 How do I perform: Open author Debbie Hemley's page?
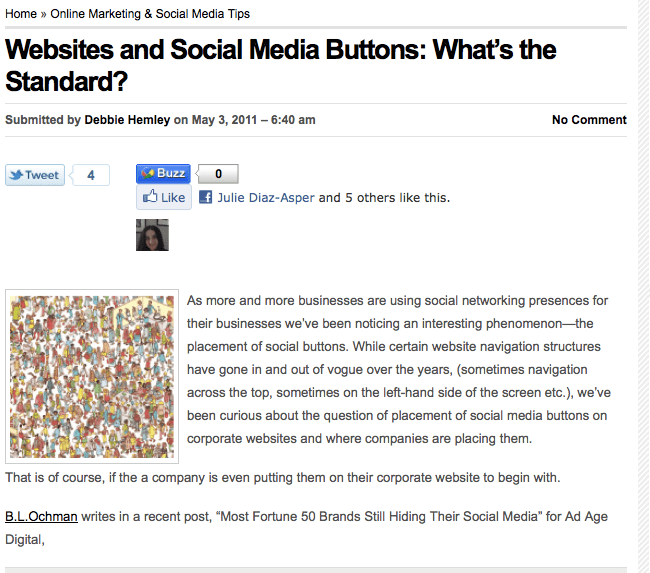pos(127,120)
